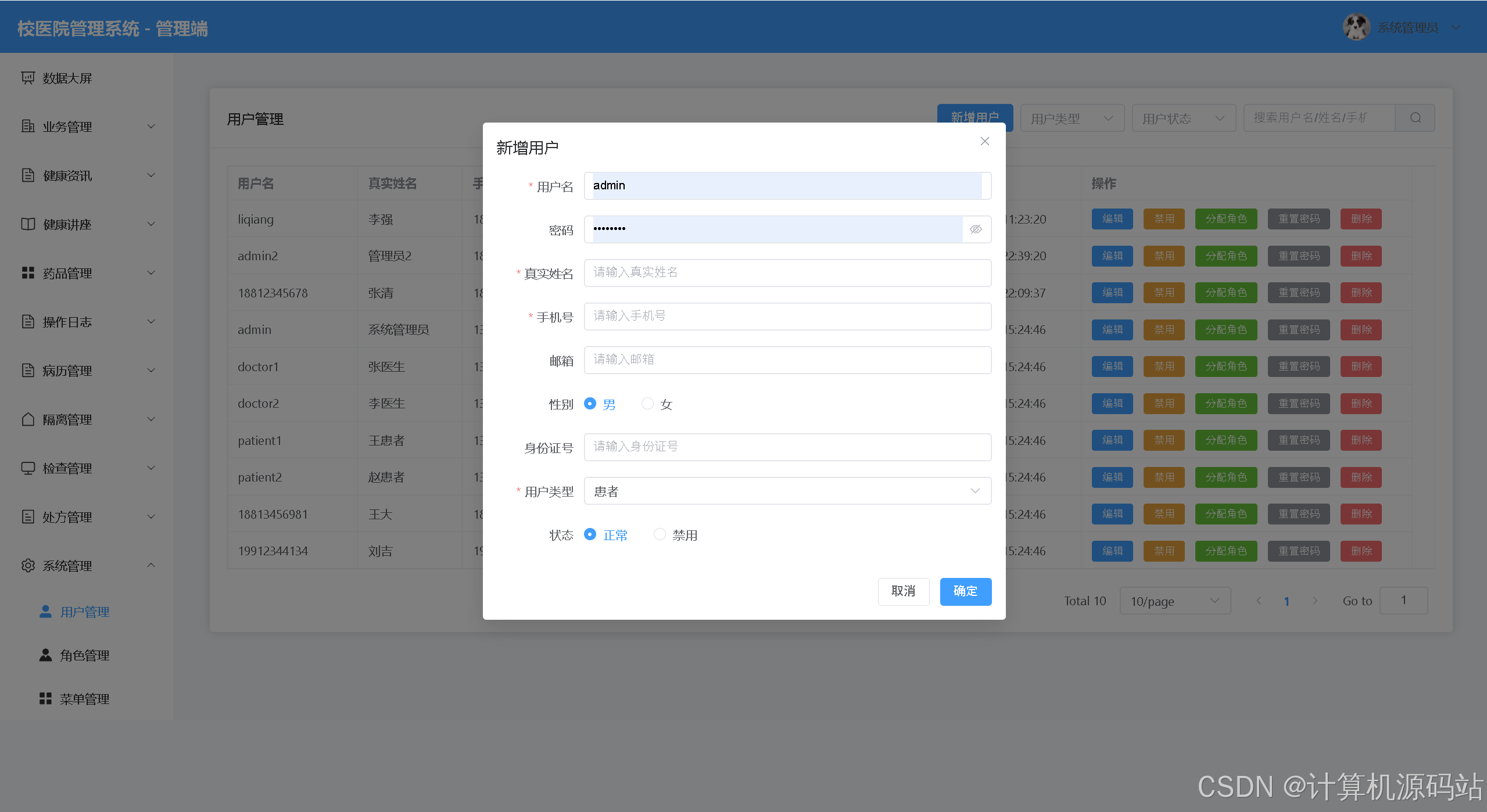Screen dimensions: 1487x812
Task: Open the 用户类型 filter dropdown
Action: click(x=1072, y=118)
